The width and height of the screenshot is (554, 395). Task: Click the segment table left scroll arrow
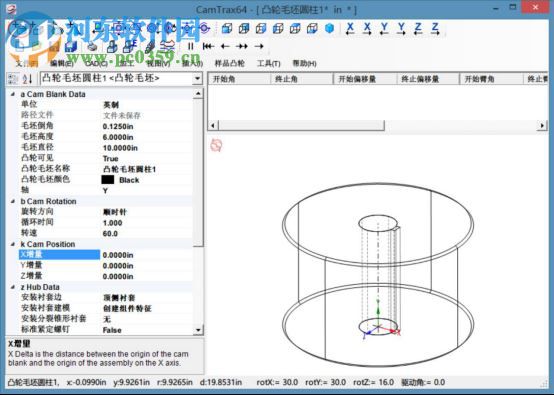tap(213, 125)
